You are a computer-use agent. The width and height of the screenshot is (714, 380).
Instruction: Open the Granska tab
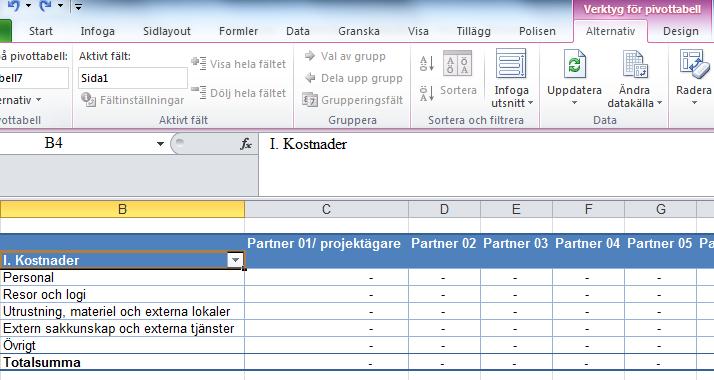click(x=359, y=31)
